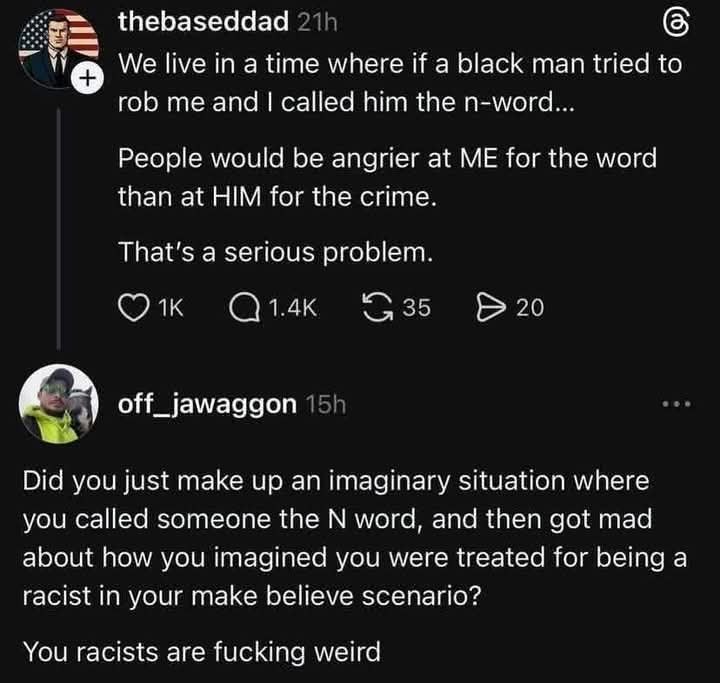
Task: Open the 21h timestamp on post
Action: (x=317, y=22)
